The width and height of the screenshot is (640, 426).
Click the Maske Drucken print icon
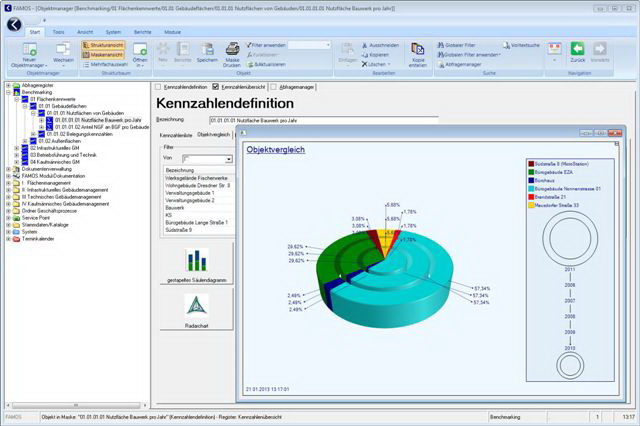pos(232,50)
